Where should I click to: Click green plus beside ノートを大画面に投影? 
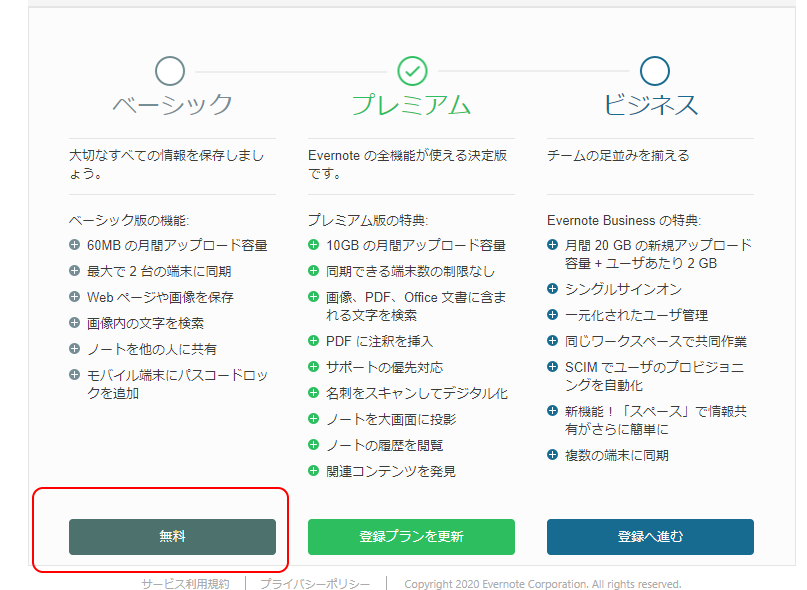(313, 419)
